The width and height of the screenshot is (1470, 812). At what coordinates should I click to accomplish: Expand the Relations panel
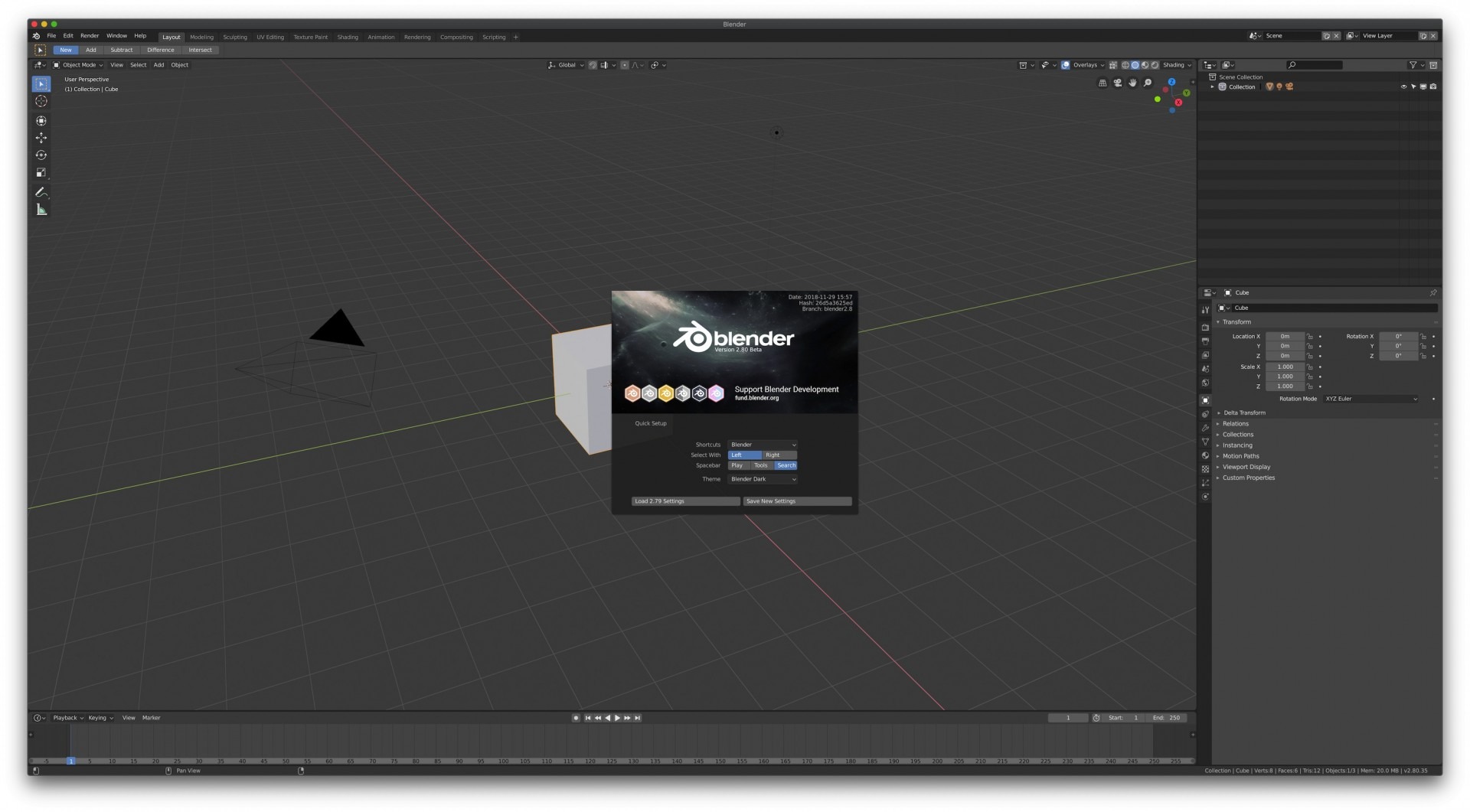(1235, 424)
